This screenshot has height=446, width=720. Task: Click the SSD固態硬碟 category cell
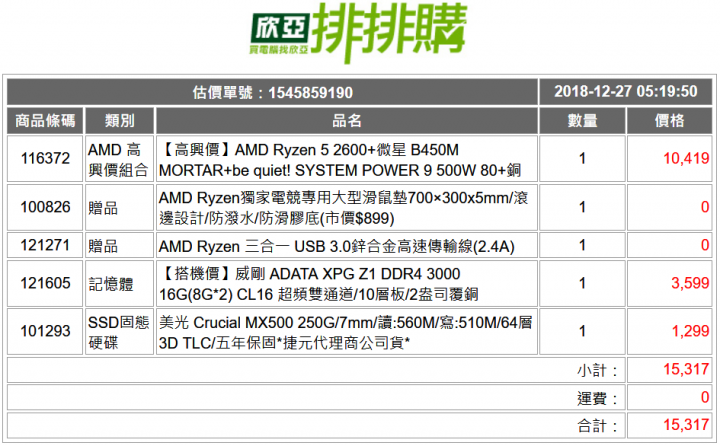pyautogui.click(x=119, y=332)
